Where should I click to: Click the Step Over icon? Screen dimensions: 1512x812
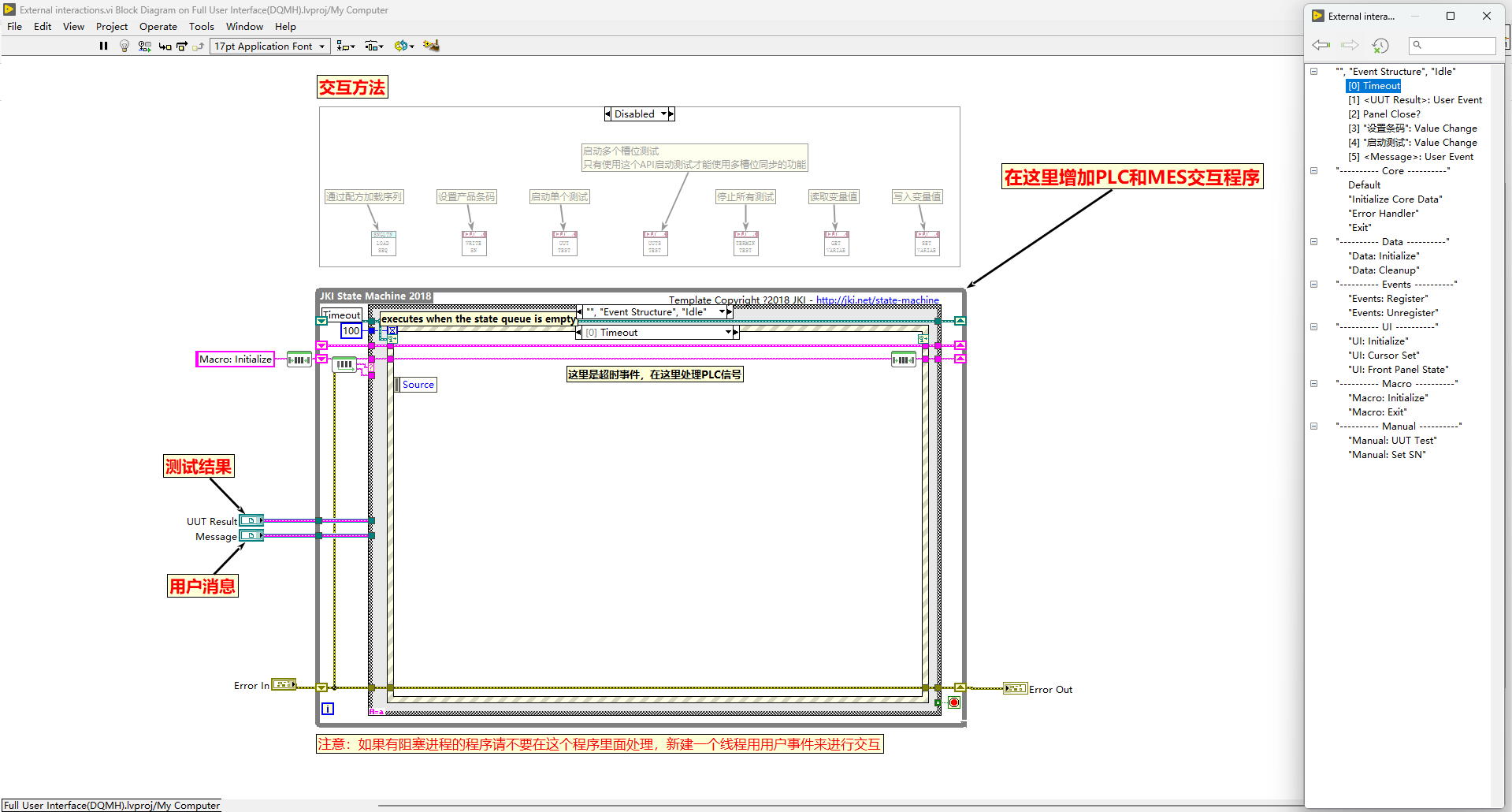pyautogui.click(x=182, y=47)
